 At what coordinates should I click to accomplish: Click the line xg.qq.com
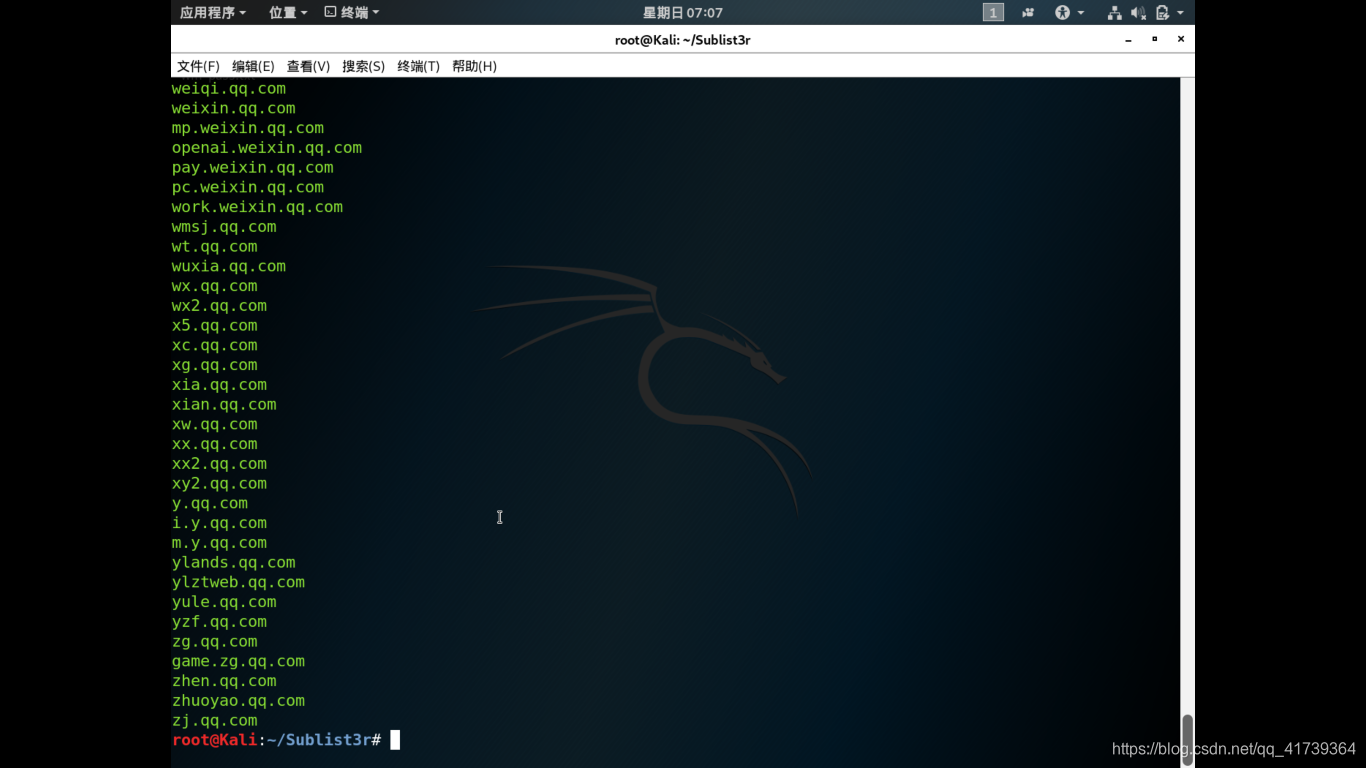[x=215, y=365]
